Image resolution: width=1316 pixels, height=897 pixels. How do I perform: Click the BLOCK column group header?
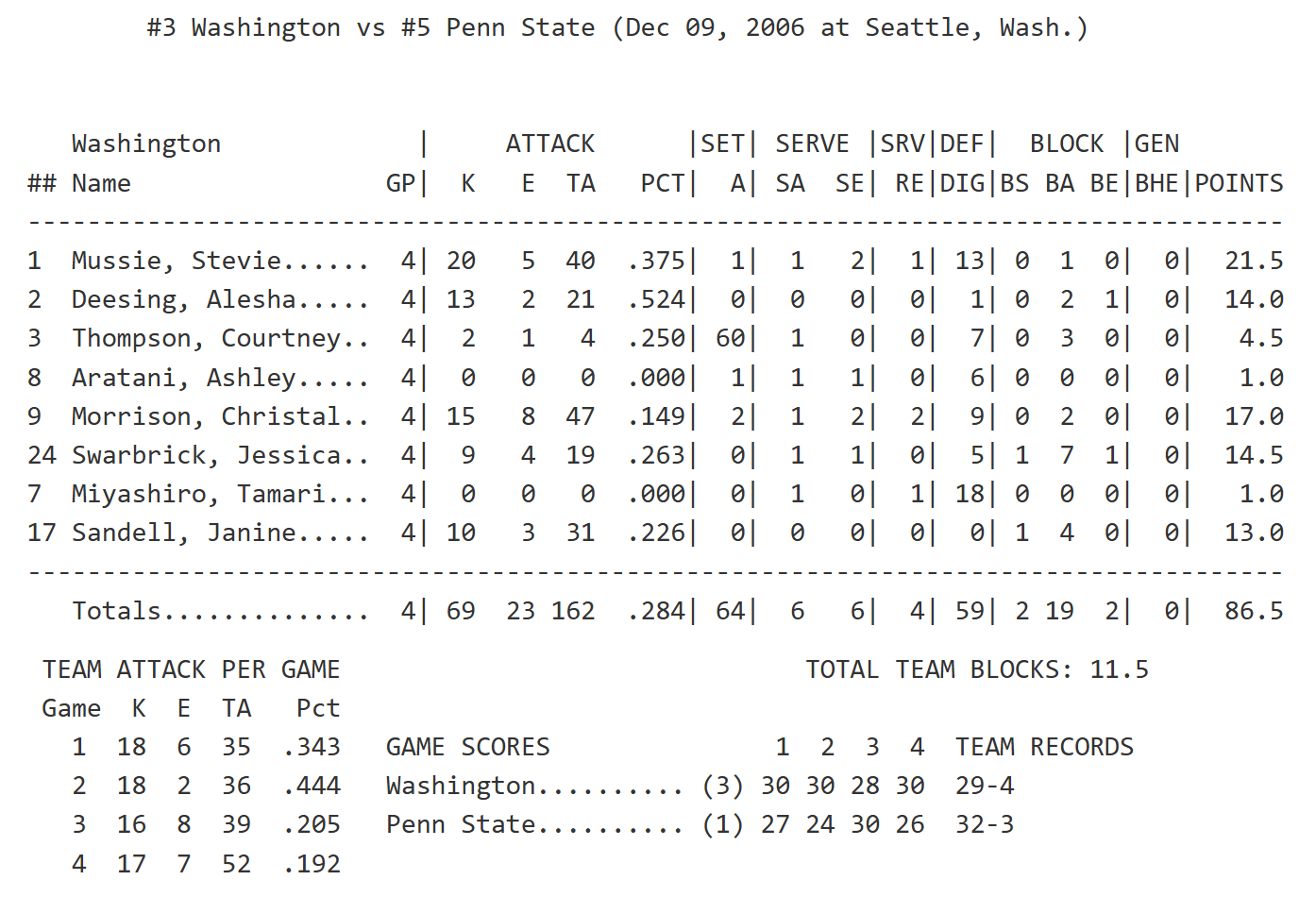[x=1066, y=144]
